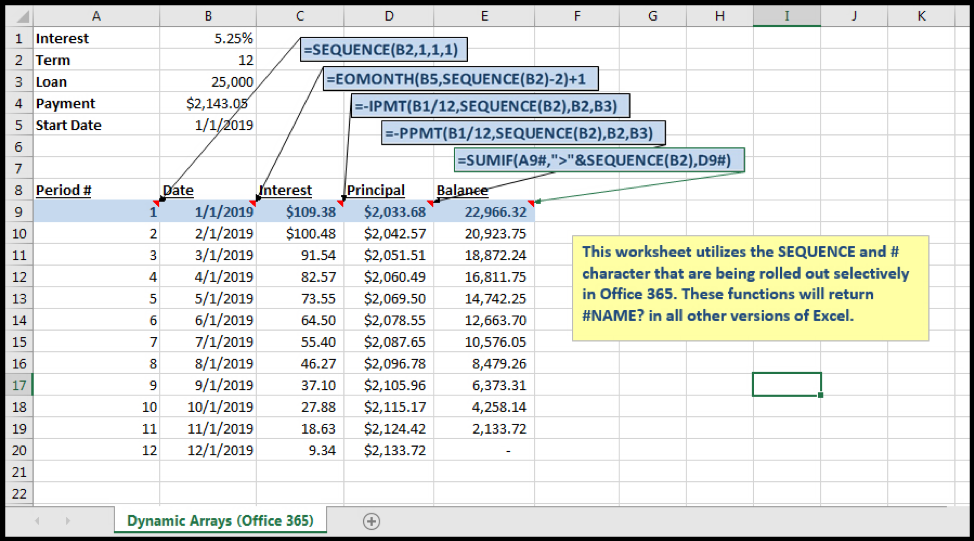This screenshot has height=541, width=974.
Task: Select row 17 header
Action: (x=19, y=384)
